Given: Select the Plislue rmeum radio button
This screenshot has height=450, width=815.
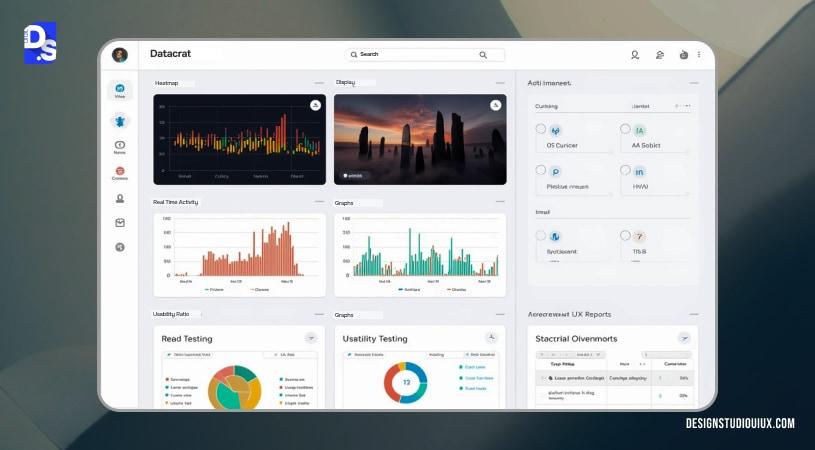Looking at the screenshot, I should tap(541, 170).
